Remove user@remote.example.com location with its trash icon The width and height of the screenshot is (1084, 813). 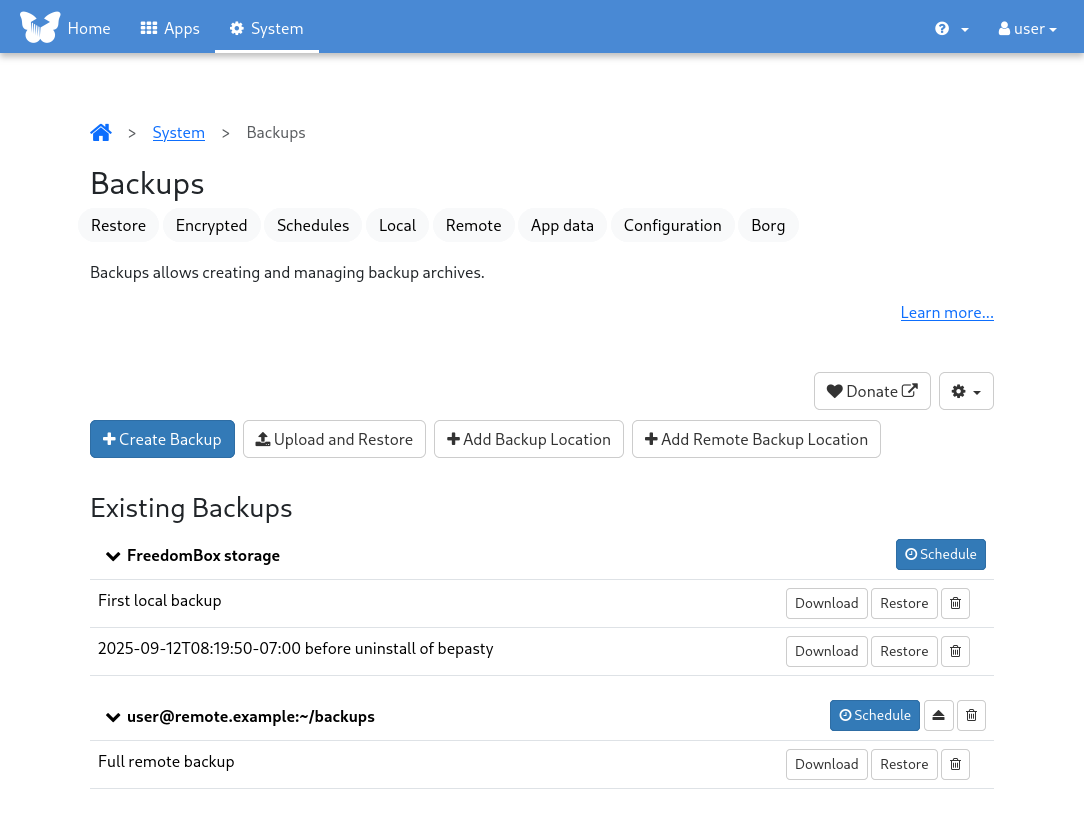pyautogui.click(x=971, y=715)
